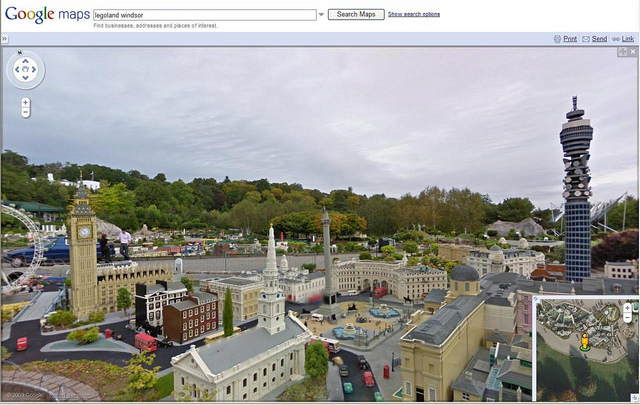Click the yellow Pegman on the mini map
Viewport: 640px width, 405px height.
coord(585,343)
